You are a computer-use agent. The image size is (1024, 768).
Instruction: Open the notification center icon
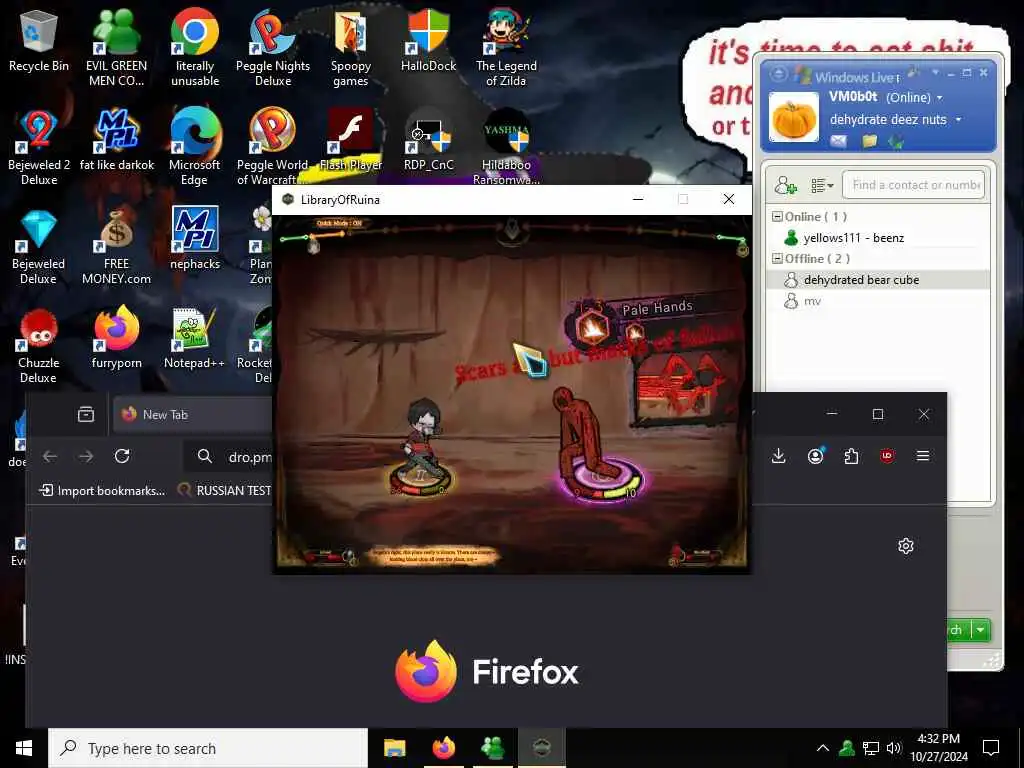pos(991,748)
